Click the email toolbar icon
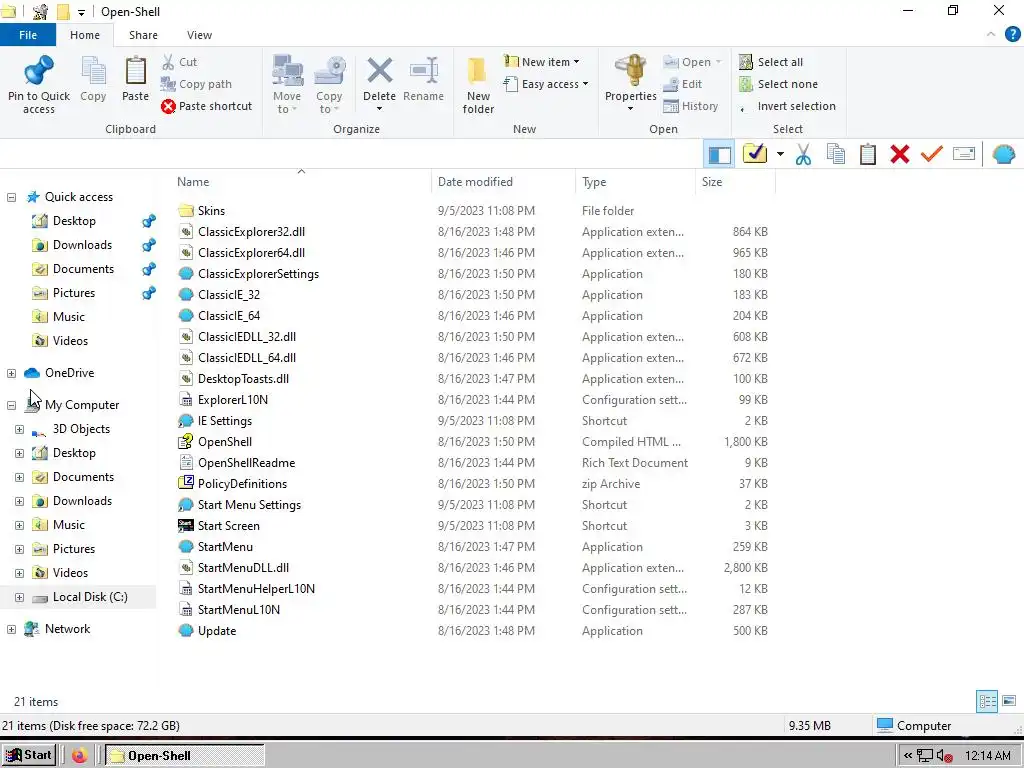The height and width of the screenshot is (768, 1024). tap(964, 155)
